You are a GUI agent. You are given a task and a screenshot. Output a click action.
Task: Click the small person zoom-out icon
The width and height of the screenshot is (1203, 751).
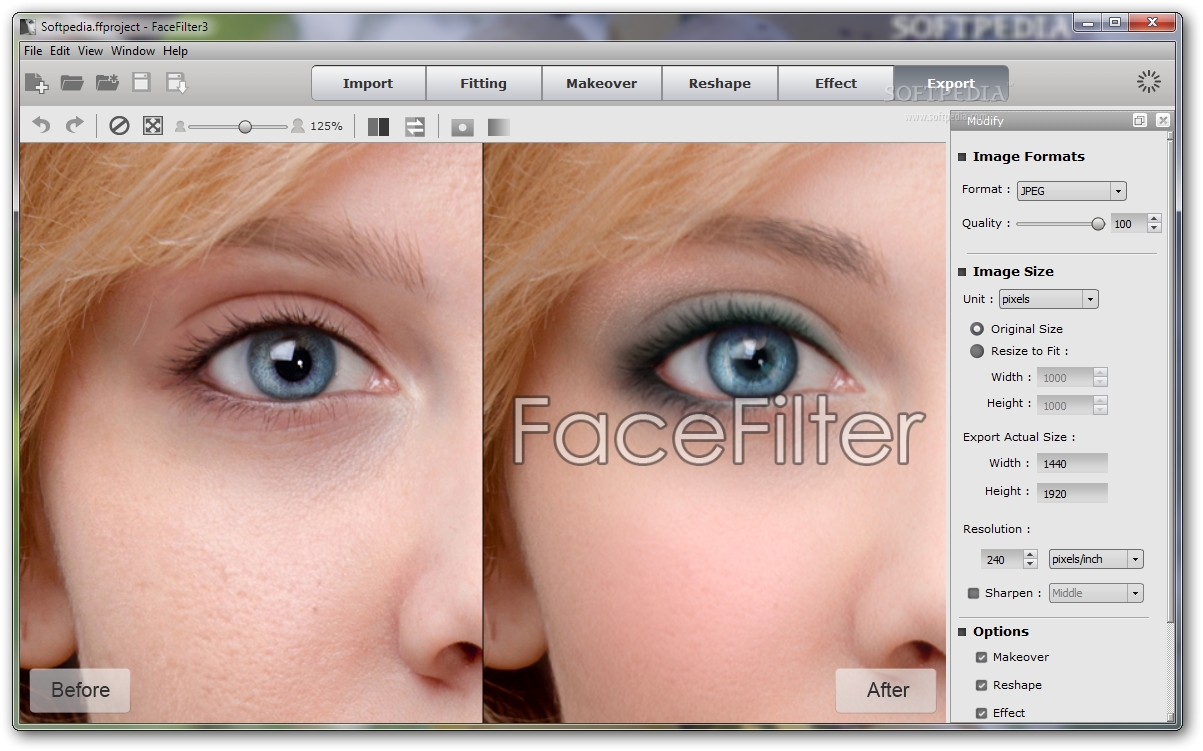tap(180, 127)
